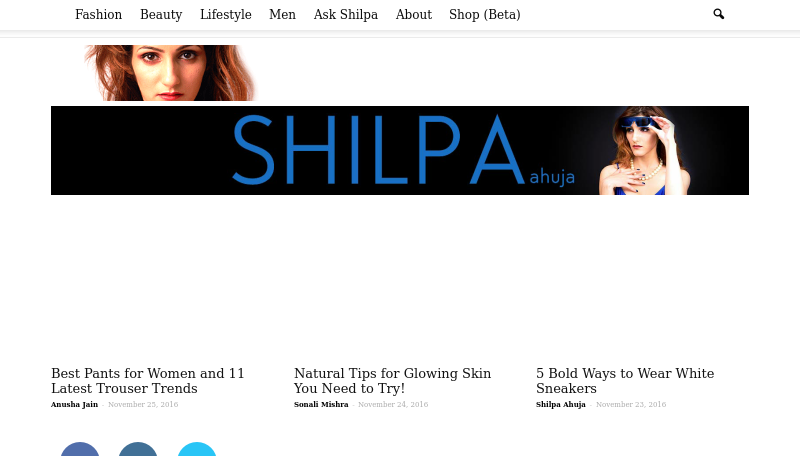800x456 pixels.
Task: Open Shop (Beta) in navigation
Action: (485, 14)
